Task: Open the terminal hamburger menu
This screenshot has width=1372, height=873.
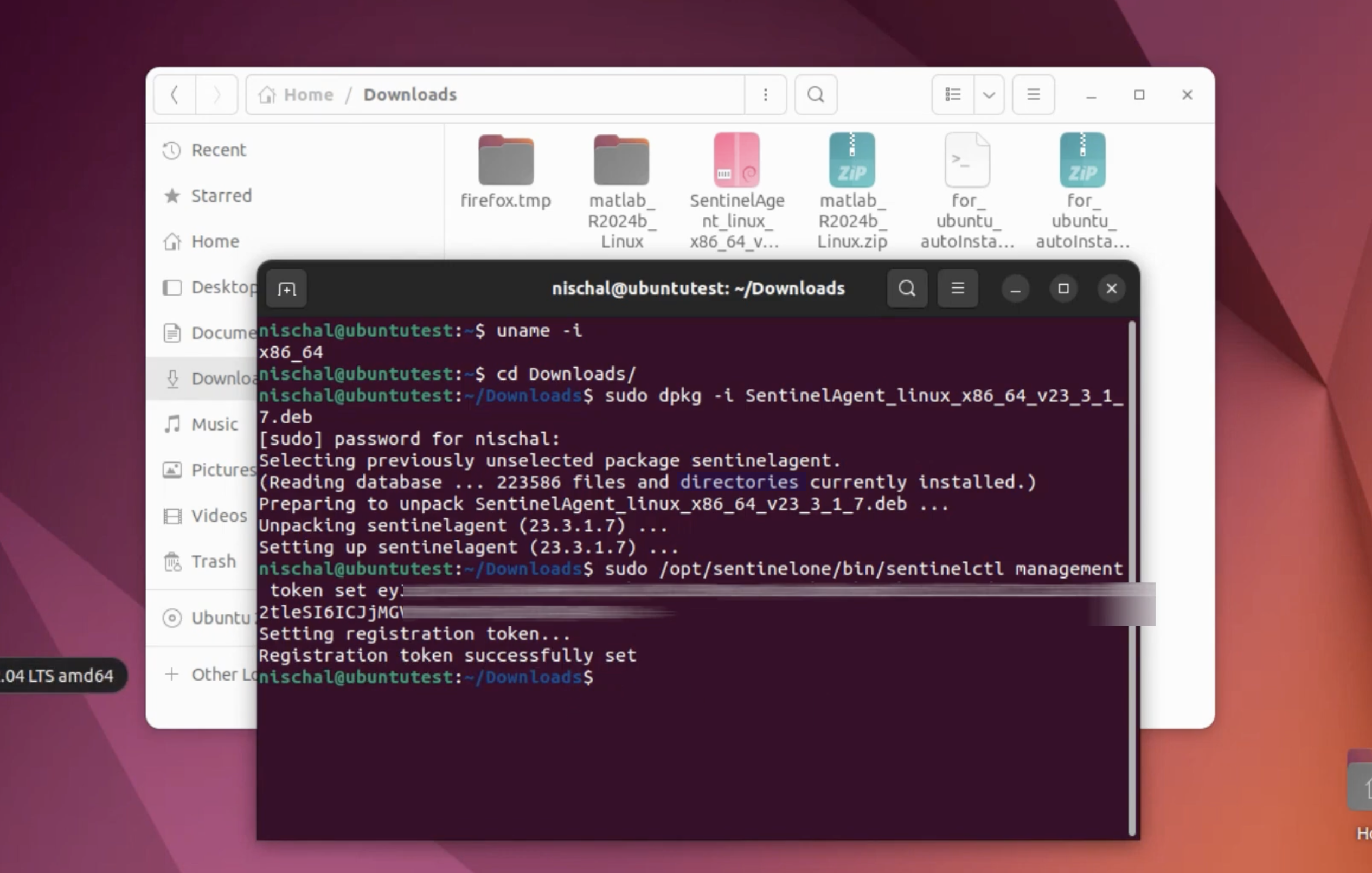Action: pyautogui.click(x=957, y=288)
